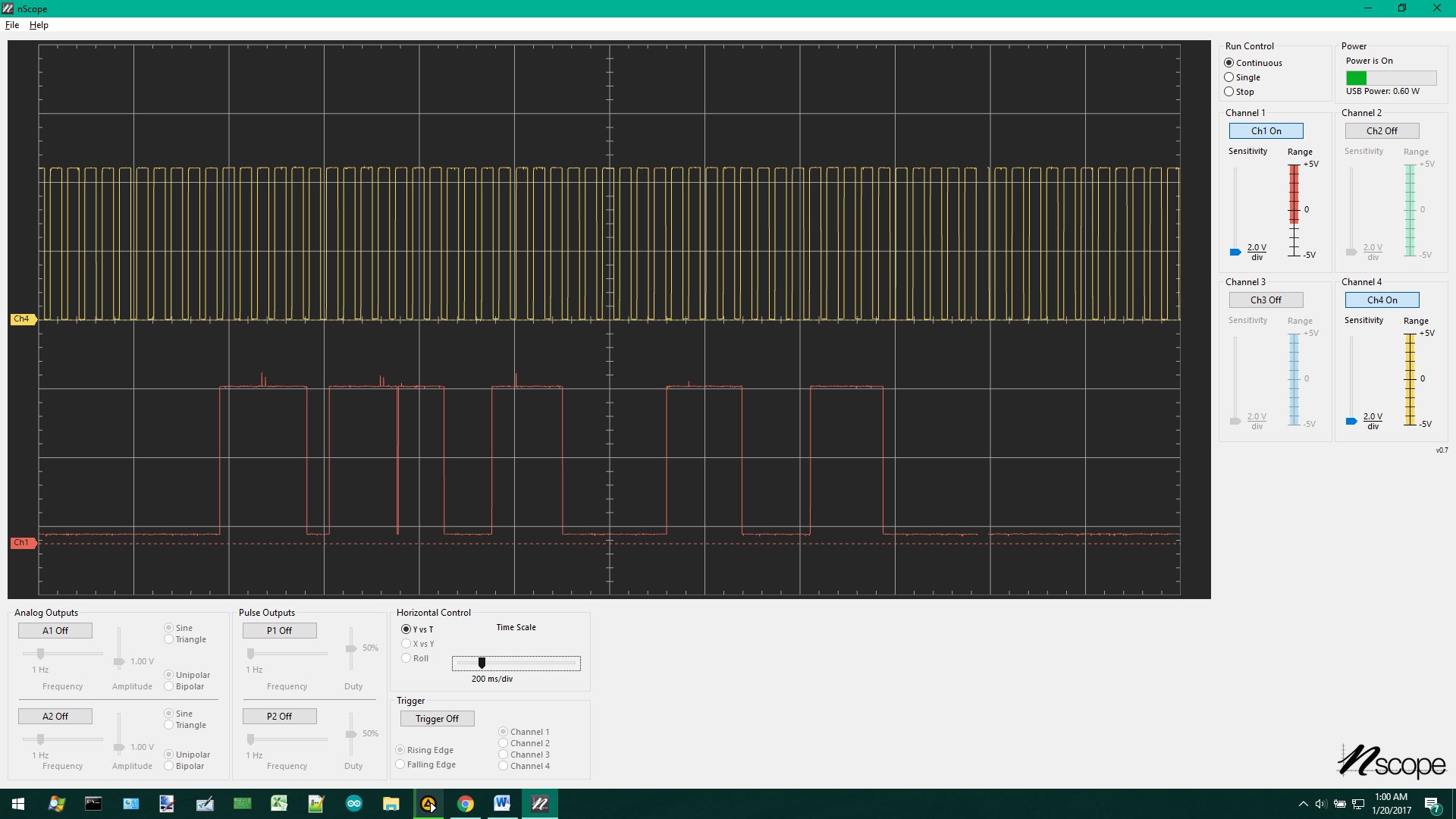The image size is (1456, 819).
Task: Select Single run mode
Action: 1228,77
